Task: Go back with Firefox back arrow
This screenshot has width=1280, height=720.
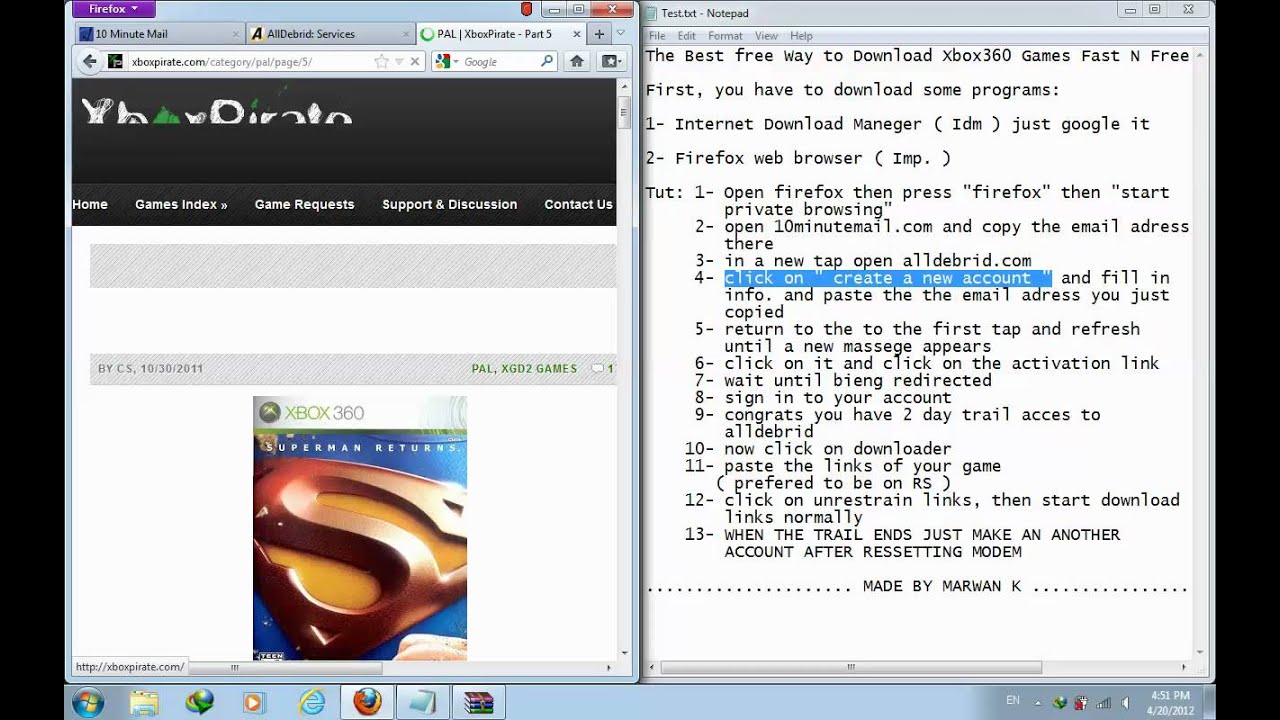Action: click(x=89, y=62)
